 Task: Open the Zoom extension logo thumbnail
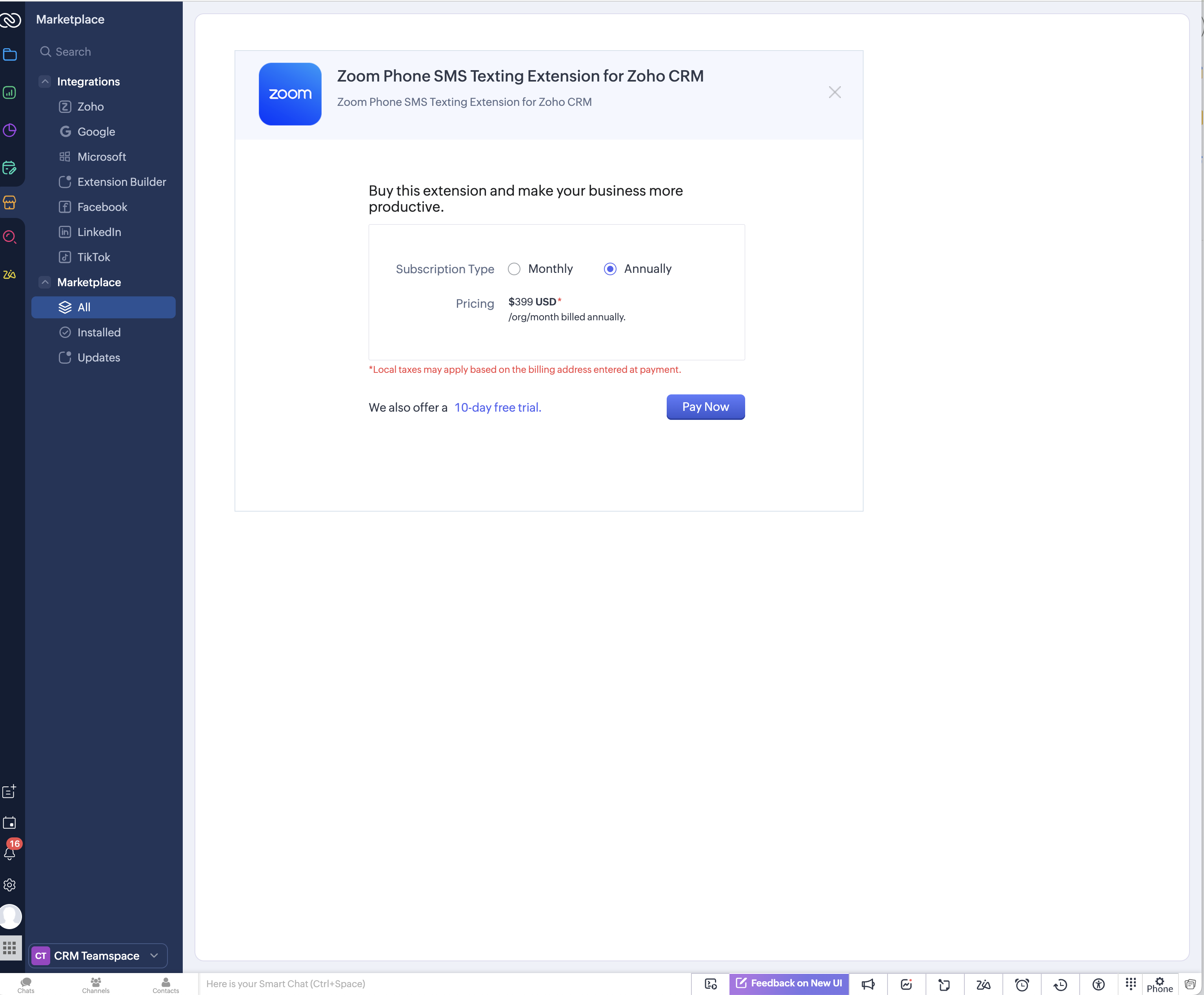click(289, 94)
